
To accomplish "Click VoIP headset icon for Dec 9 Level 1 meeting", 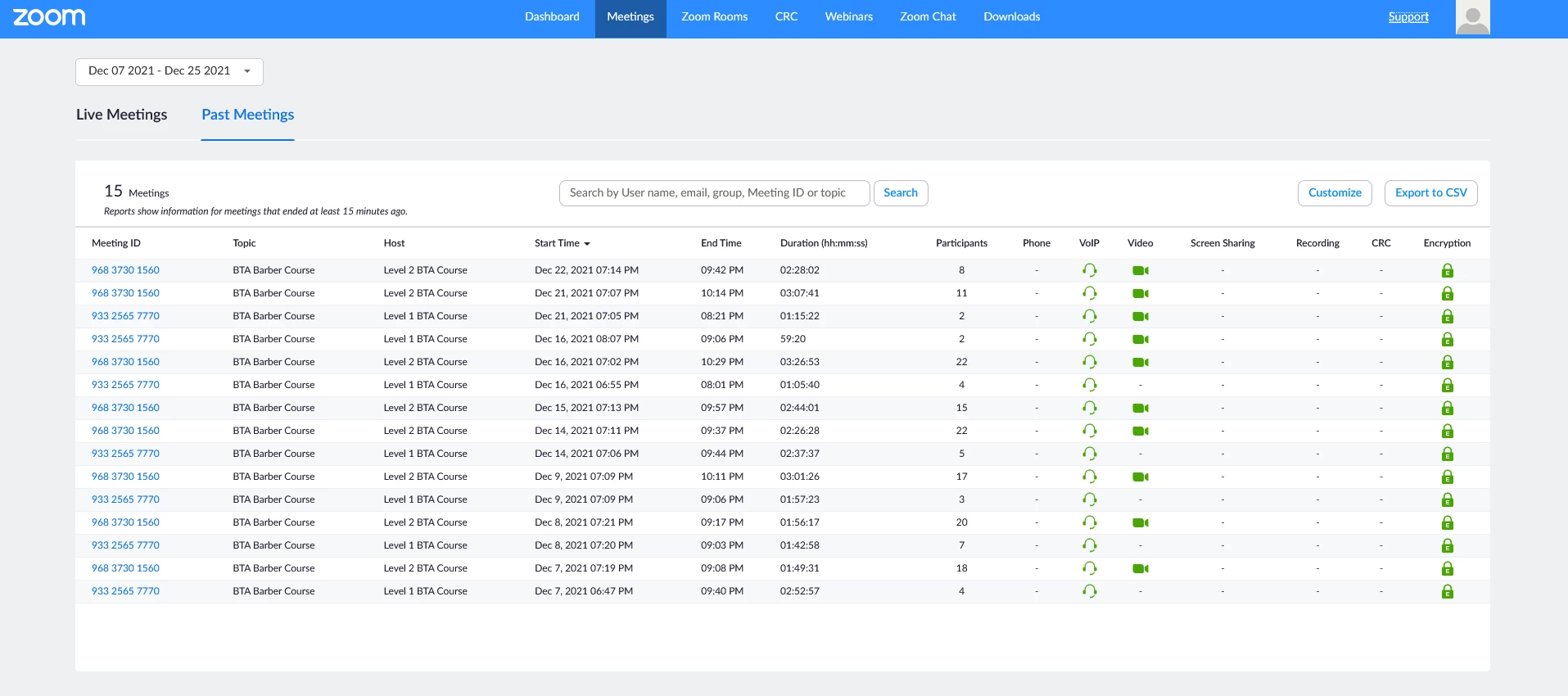I will [x=1089, y=499].
